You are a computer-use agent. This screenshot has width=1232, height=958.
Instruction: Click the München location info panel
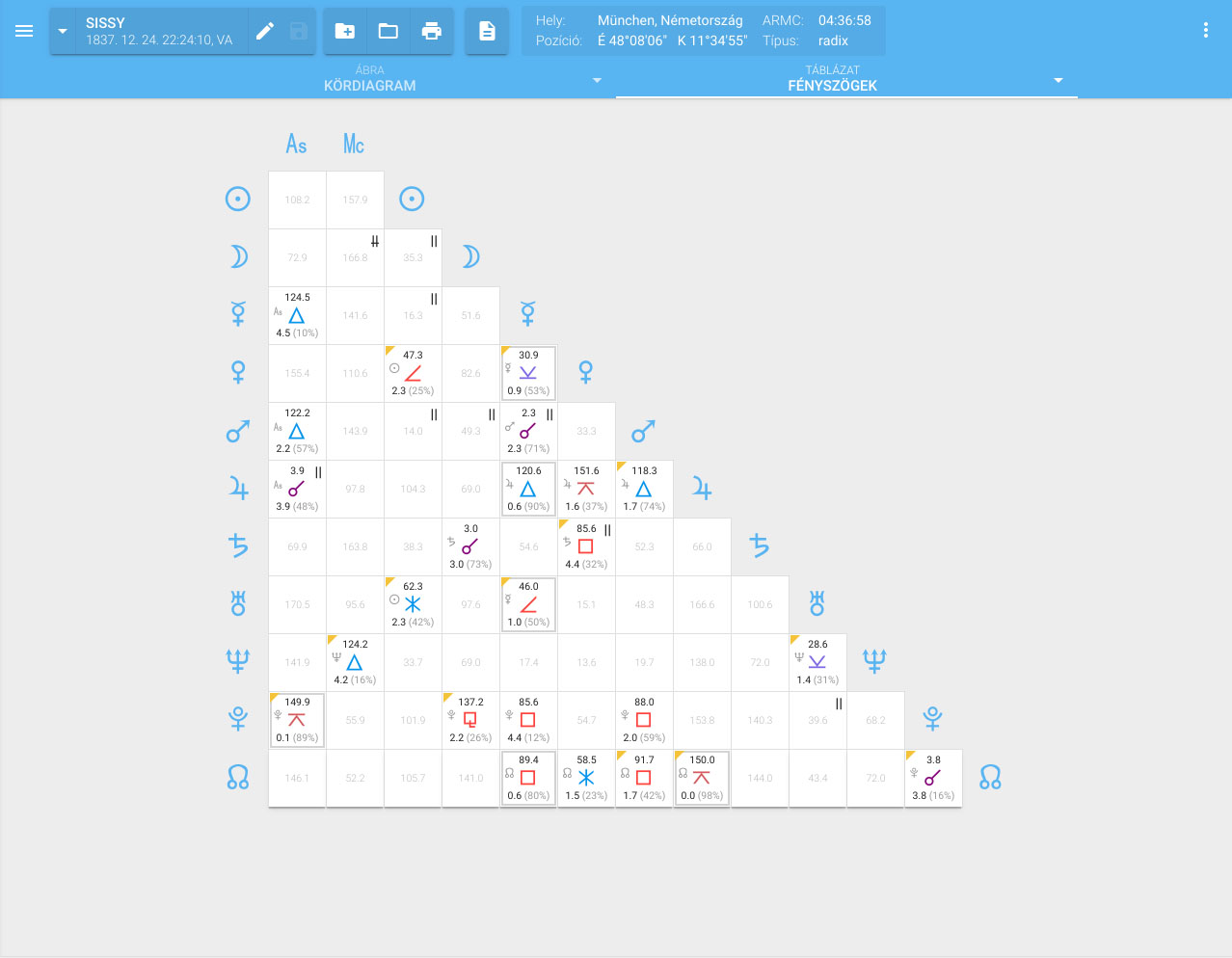coord(703,31)
